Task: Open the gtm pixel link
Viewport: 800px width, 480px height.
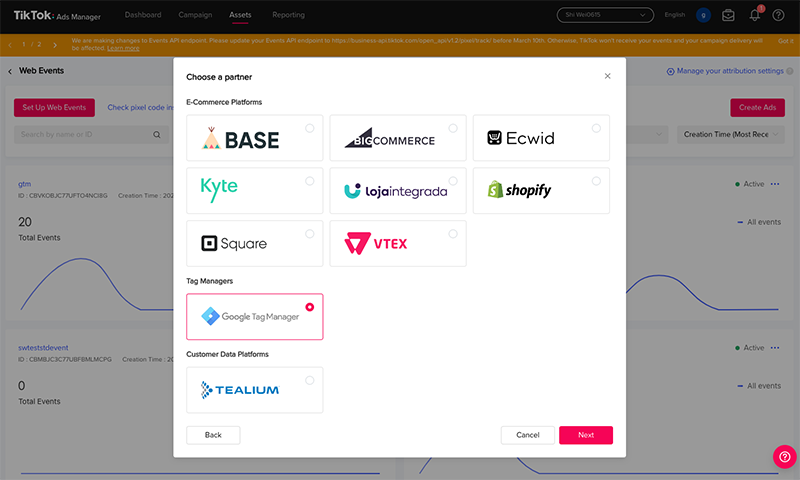Action: (24, 184)
